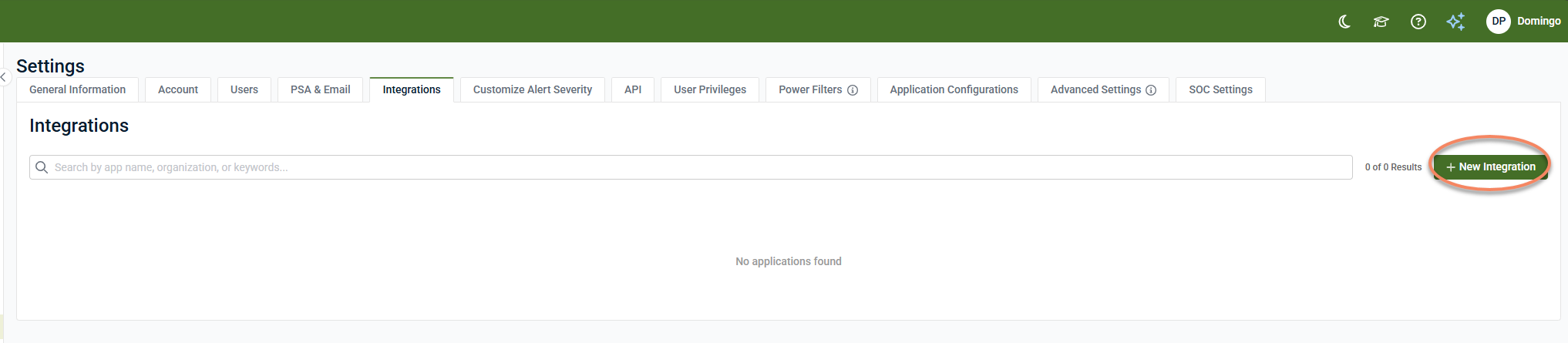Select the PSA & Email tab
This screenshot has width=1568, height=343.
coord(321,89)
